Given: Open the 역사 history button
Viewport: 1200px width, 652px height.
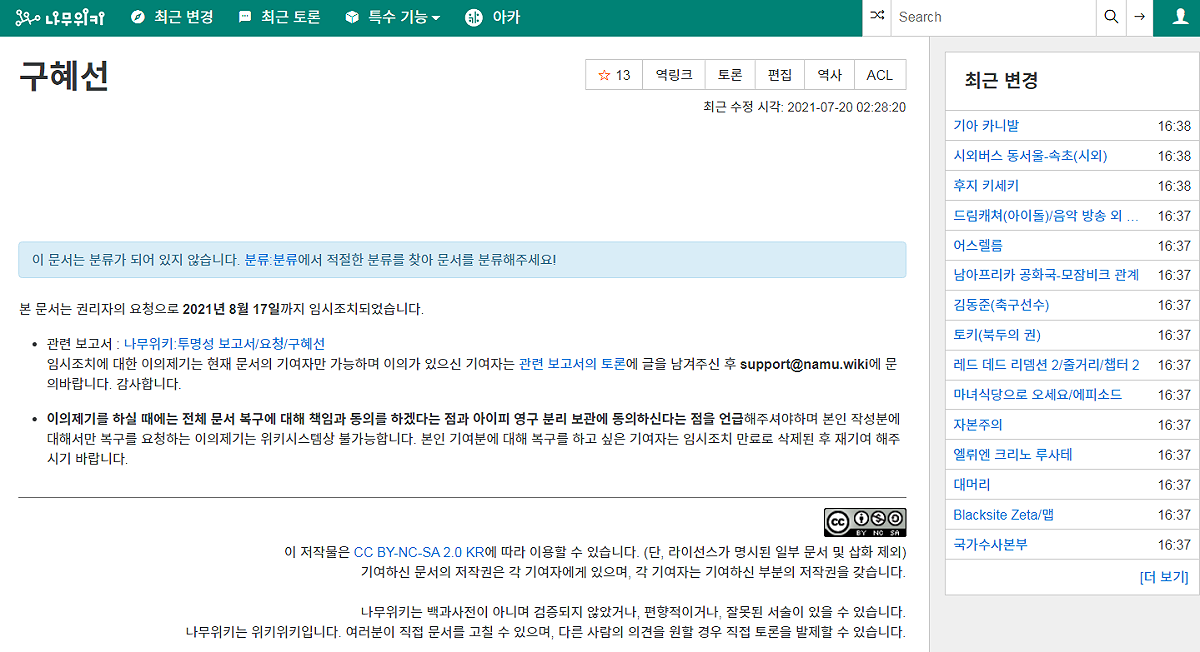Looking at the screenshot, I should pyautogui.click(x=829, y=75).
